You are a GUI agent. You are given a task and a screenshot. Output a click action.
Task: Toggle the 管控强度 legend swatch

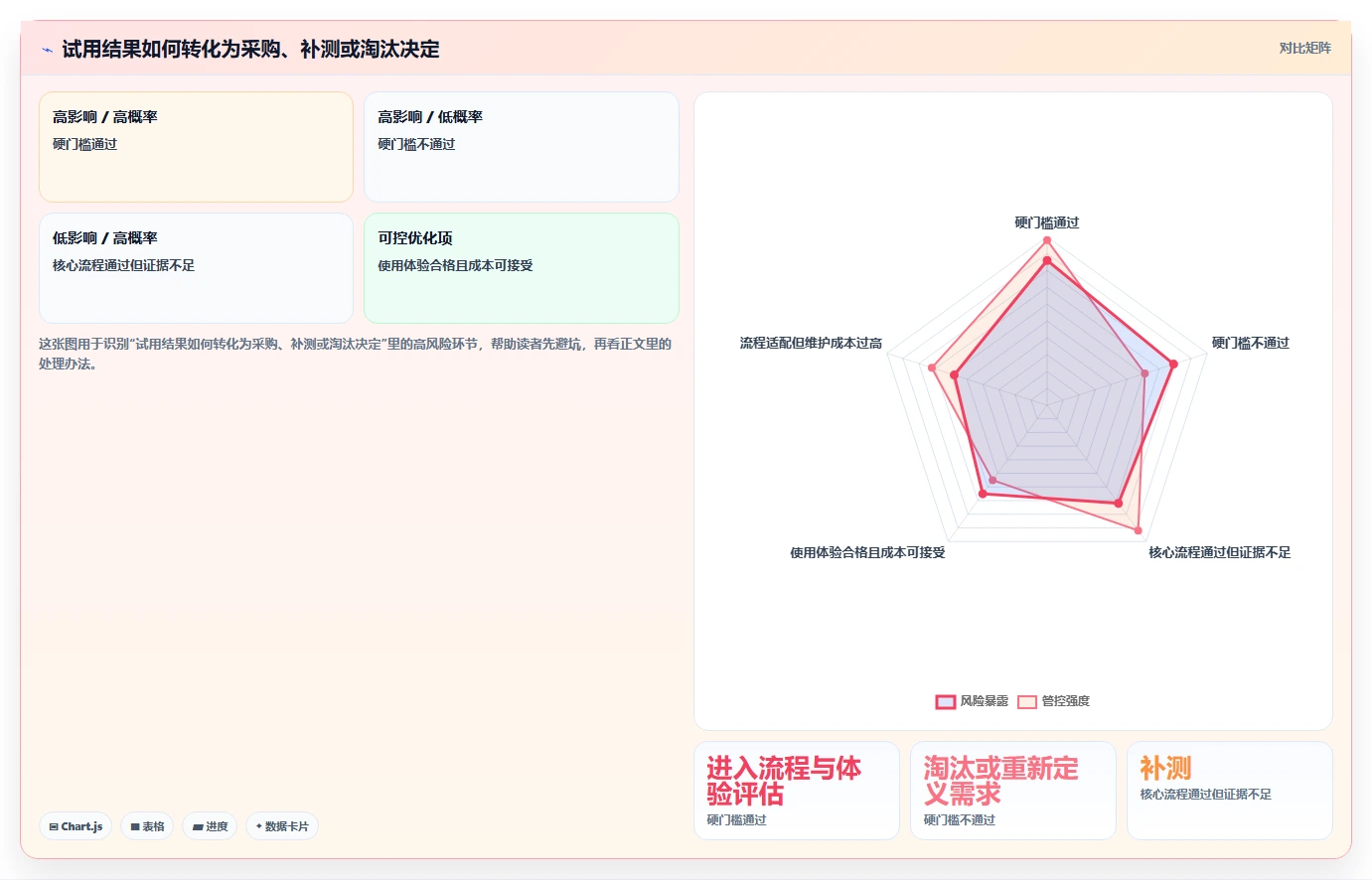1027,702
